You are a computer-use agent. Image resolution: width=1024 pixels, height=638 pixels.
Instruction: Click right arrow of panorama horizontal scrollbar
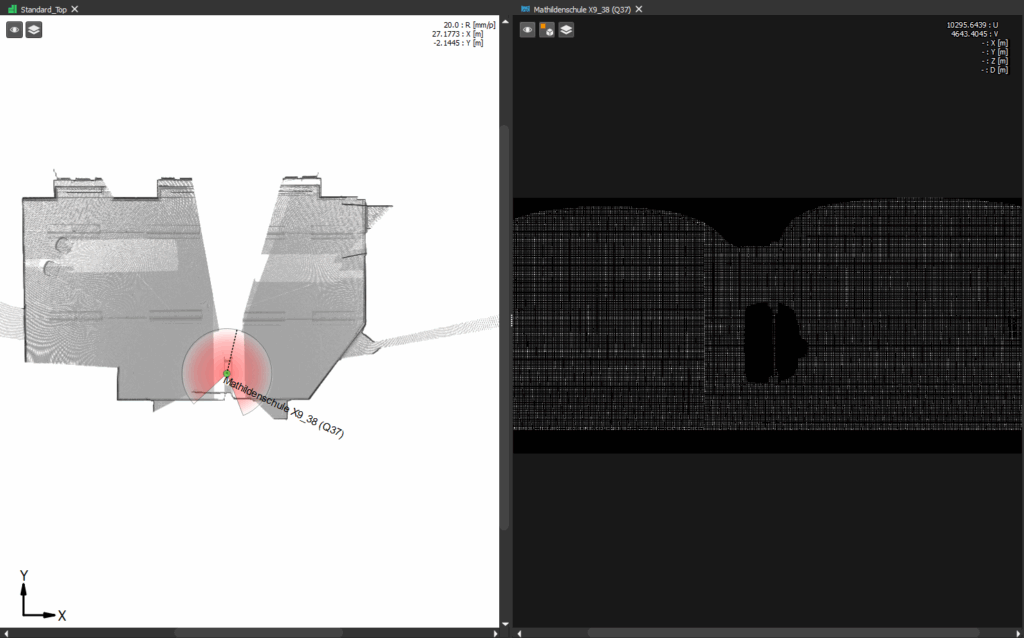coord(1018,633)
